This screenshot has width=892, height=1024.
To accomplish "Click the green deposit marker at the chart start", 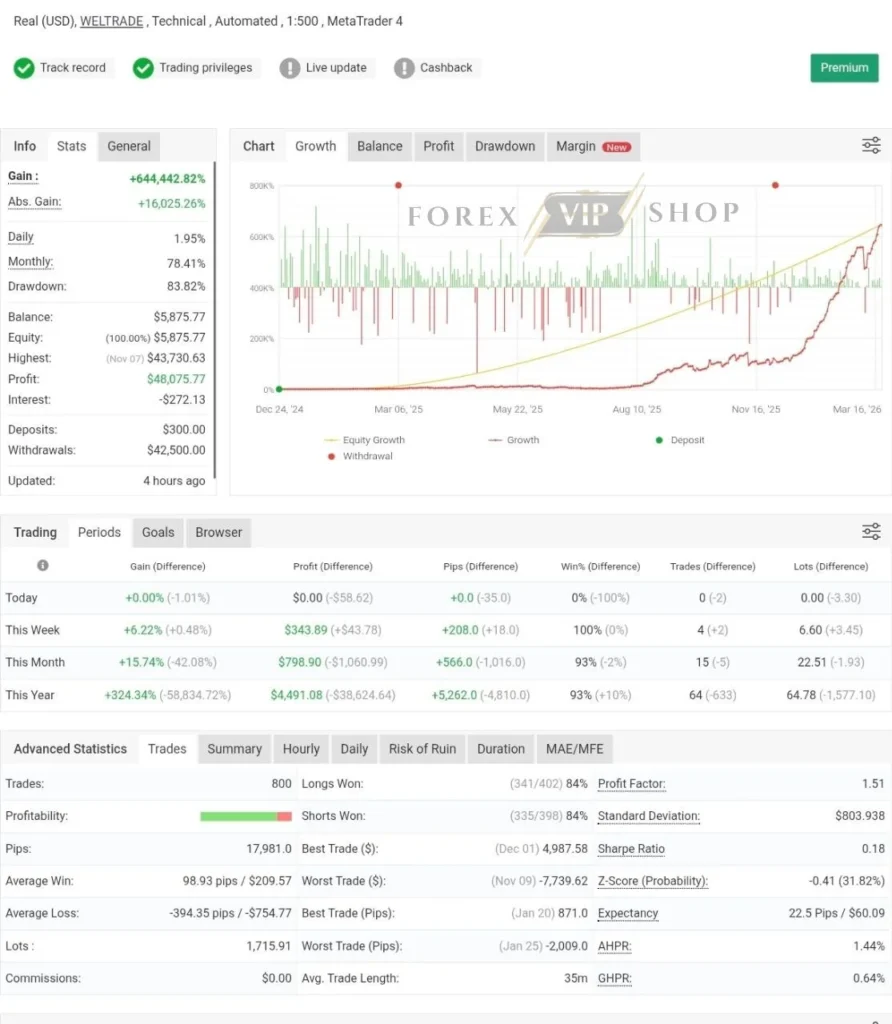I will click(279, 389).
